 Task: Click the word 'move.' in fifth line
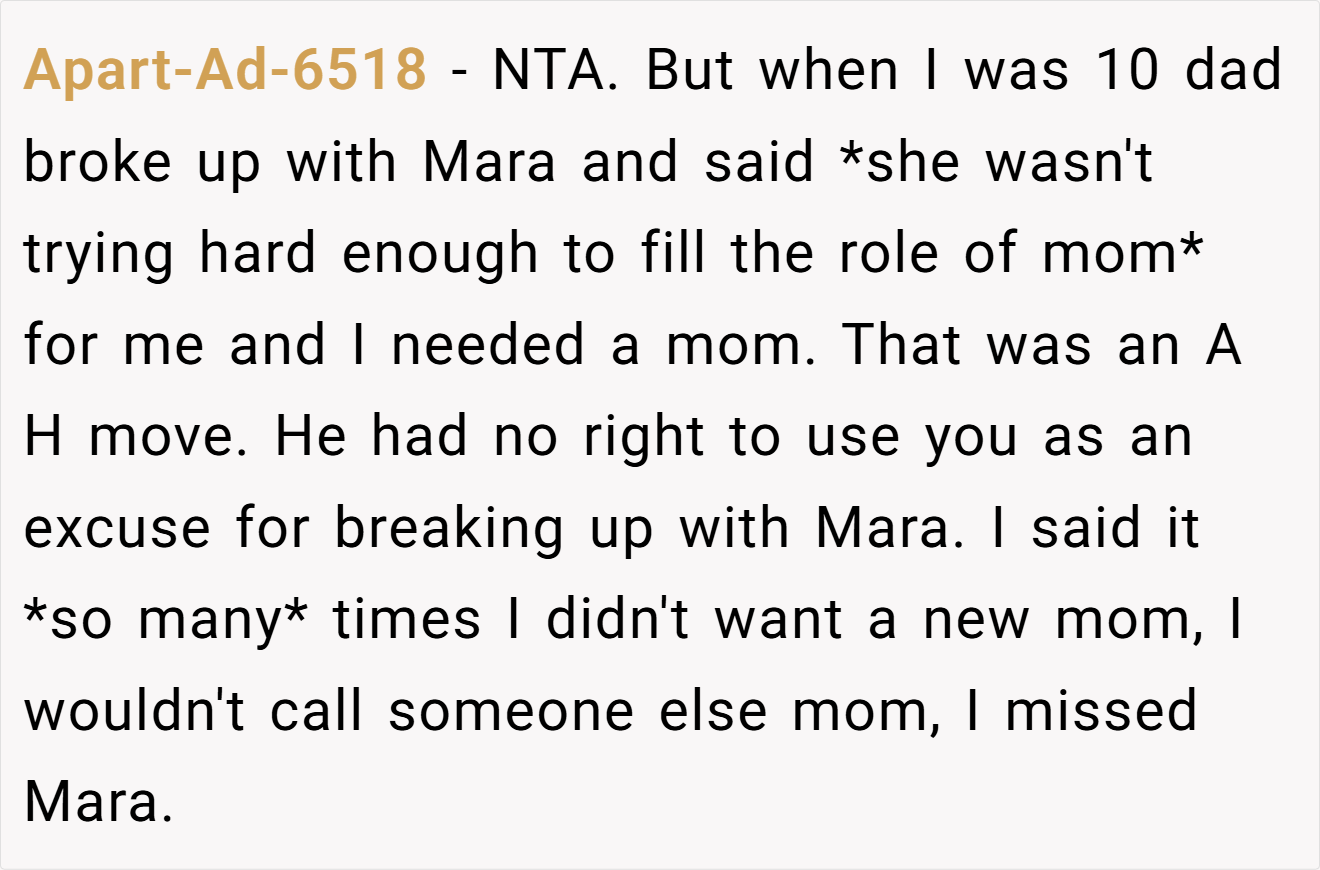[168, 438]
